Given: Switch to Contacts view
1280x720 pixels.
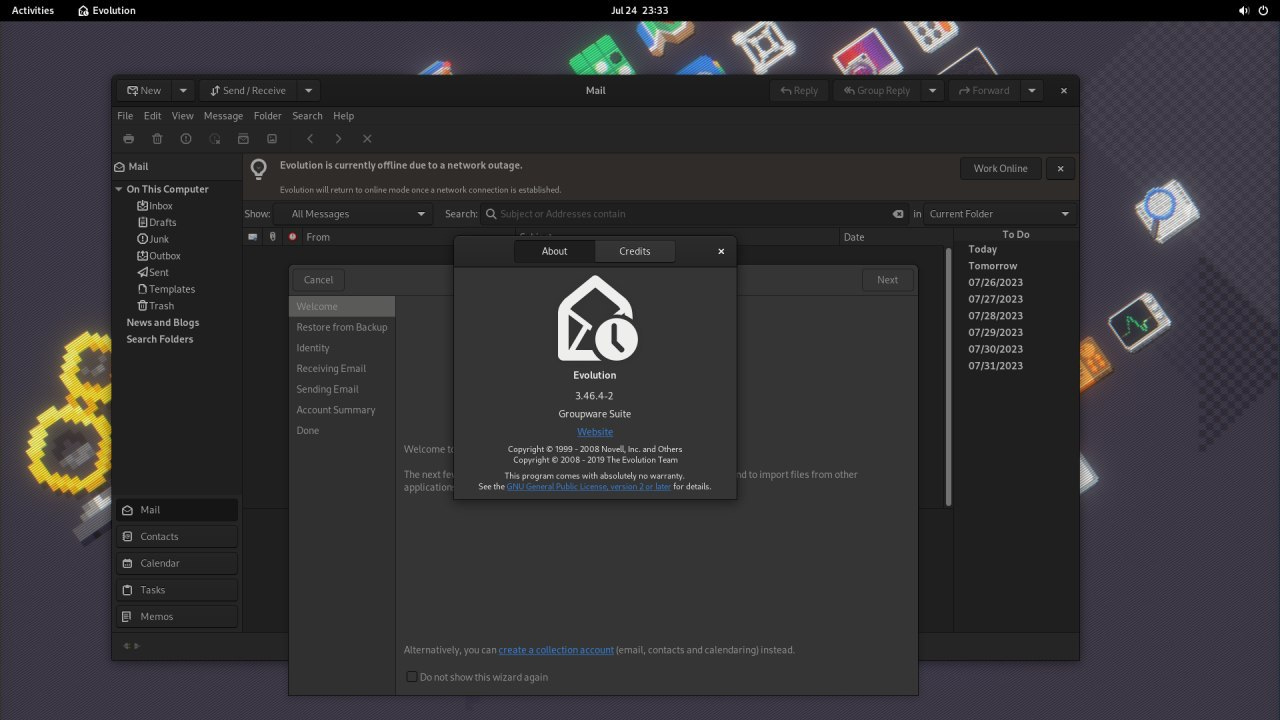Looking at the screenshot, I should (177, 536).
